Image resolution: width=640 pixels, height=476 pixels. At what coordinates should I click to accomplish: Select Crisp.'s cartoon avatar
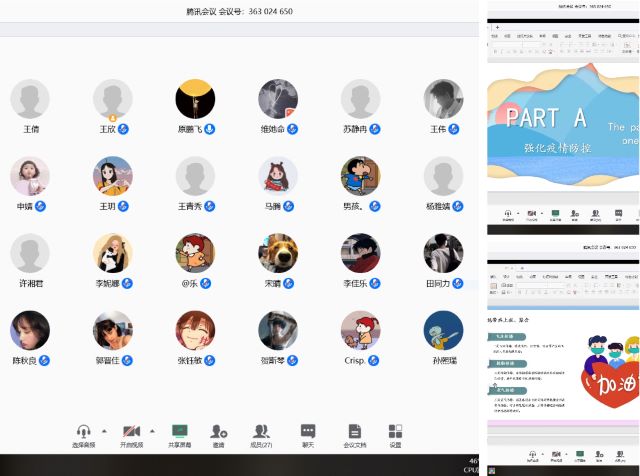360,330
